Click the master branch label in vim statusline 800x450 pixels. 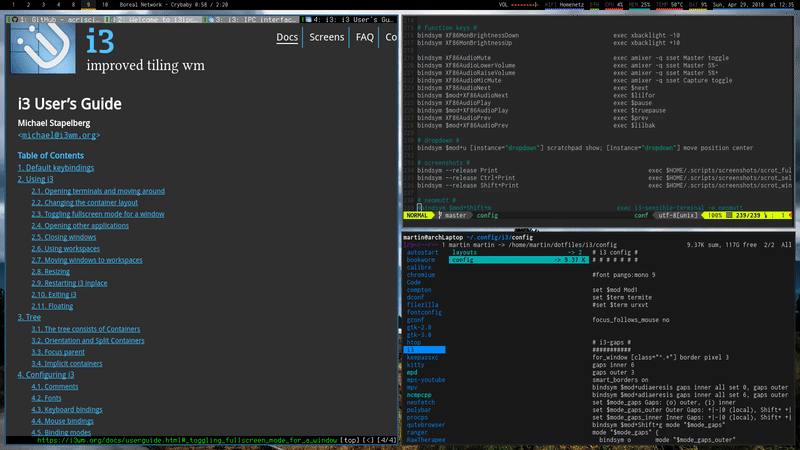click(x=453, y=215)
